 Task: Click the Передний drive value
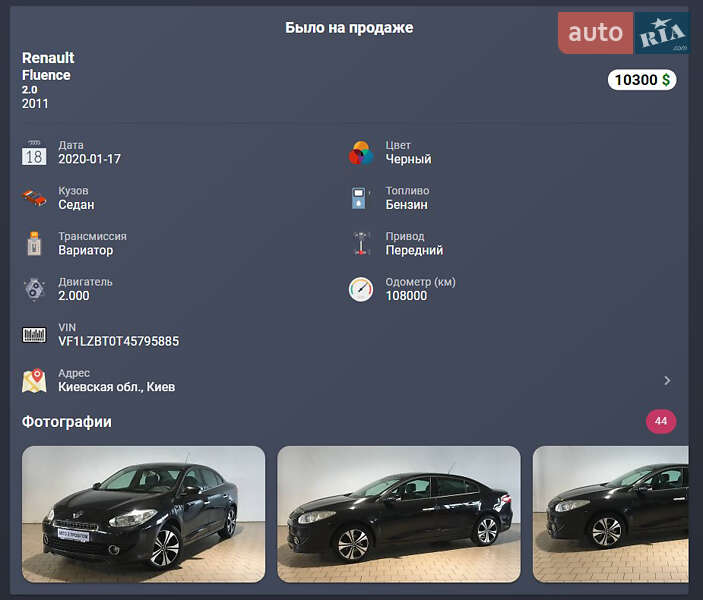pos(414,250)
